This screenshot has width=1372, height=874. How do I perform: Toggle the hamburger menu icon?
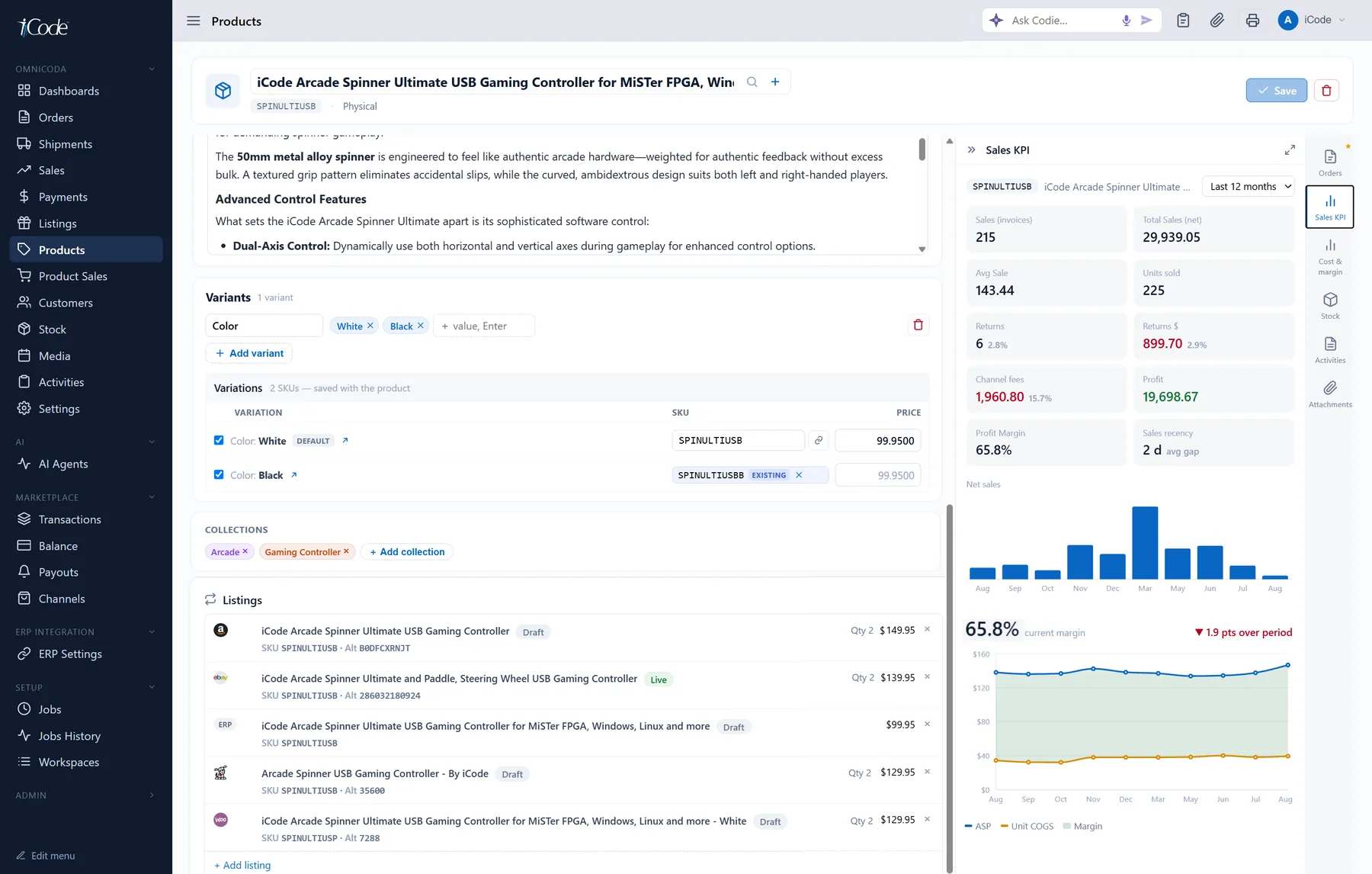[194, 21]
